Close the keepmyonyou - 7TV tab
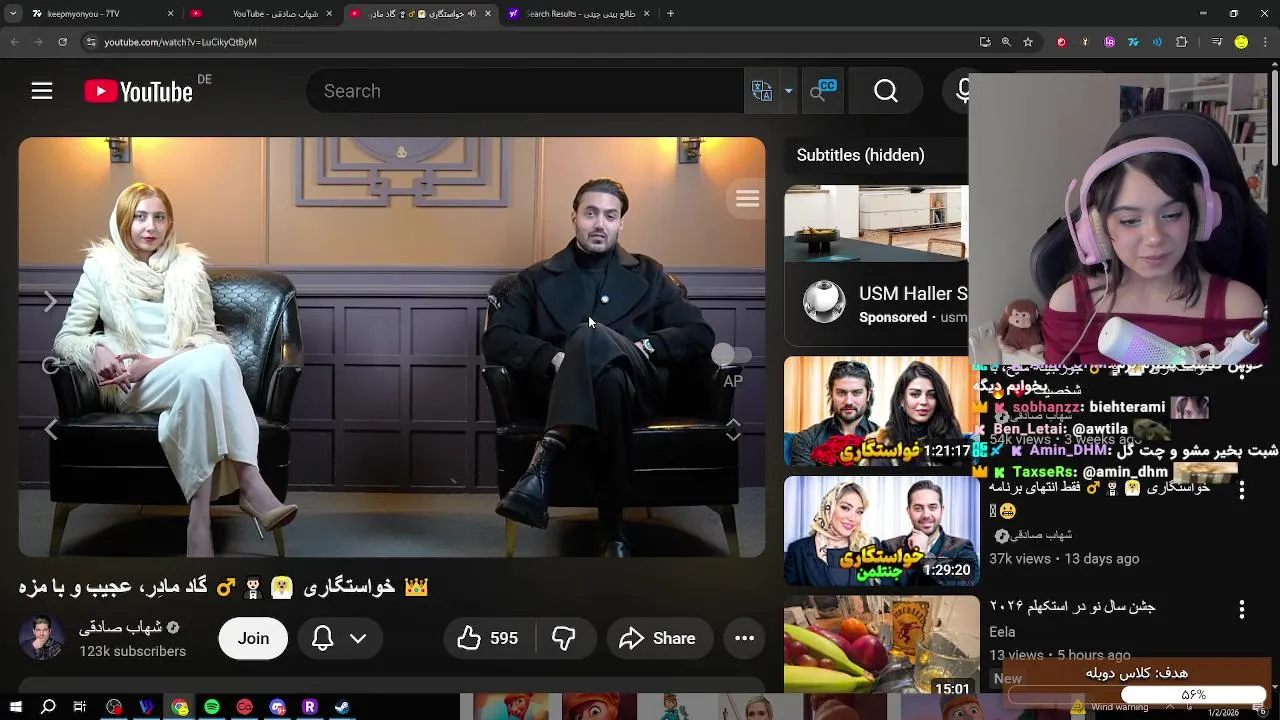Screen dimensions: 1280x720 170,14
